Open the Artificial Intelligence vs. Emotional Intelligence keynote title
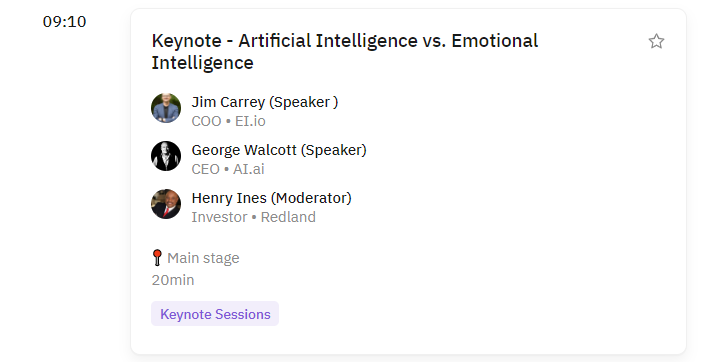The image size is (711, 362). (345, 51)
